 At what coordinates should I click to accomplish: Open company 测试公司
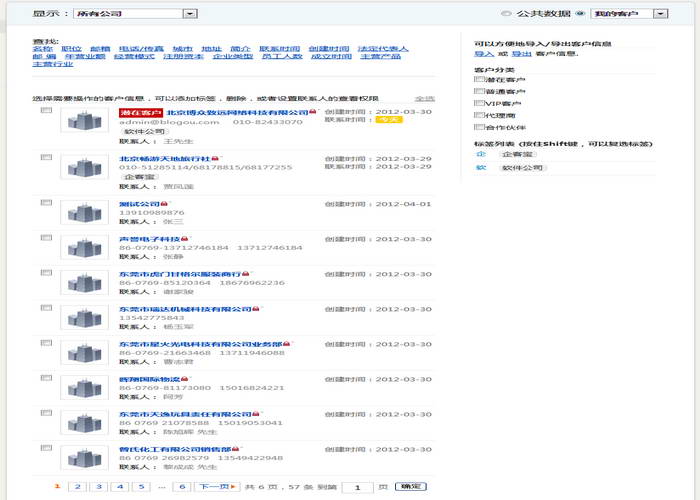click(x=139, y=204)
